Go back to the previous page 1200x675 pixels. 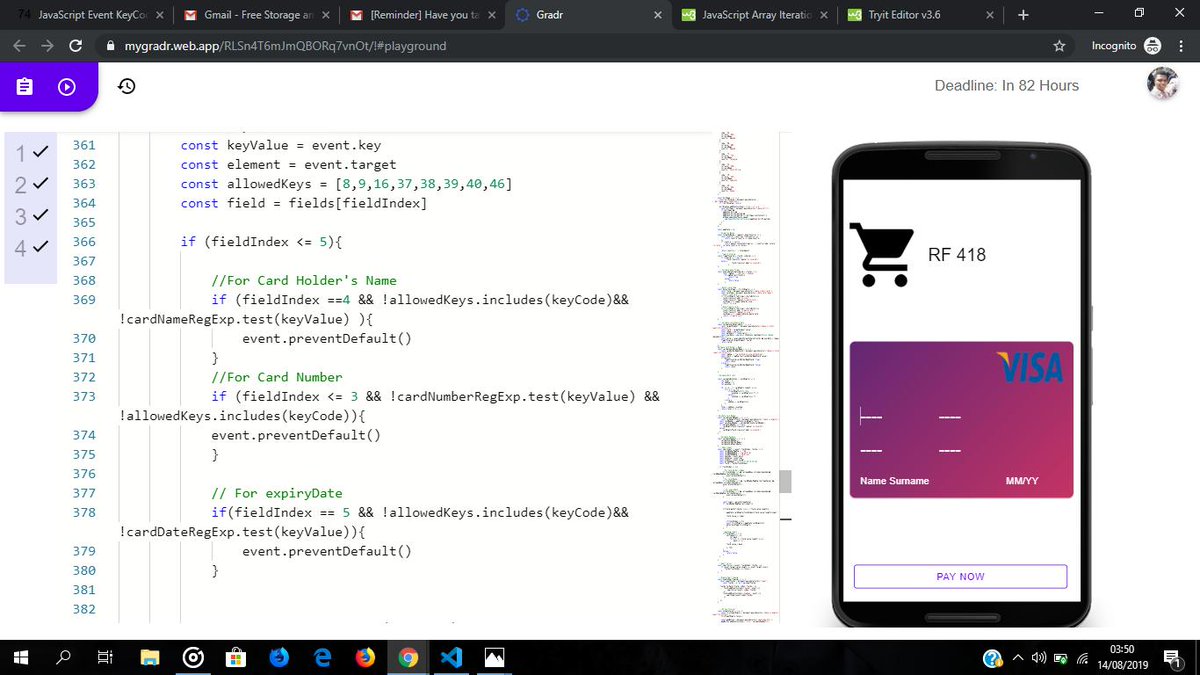click(x=20, y=46)
